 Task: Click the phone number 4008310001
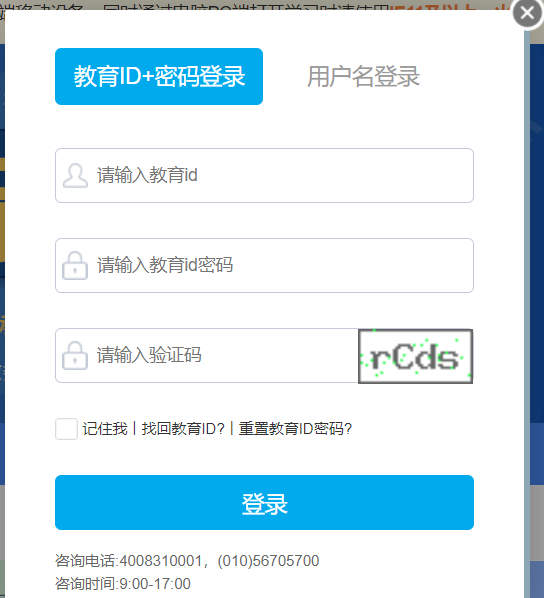(161, 561)
